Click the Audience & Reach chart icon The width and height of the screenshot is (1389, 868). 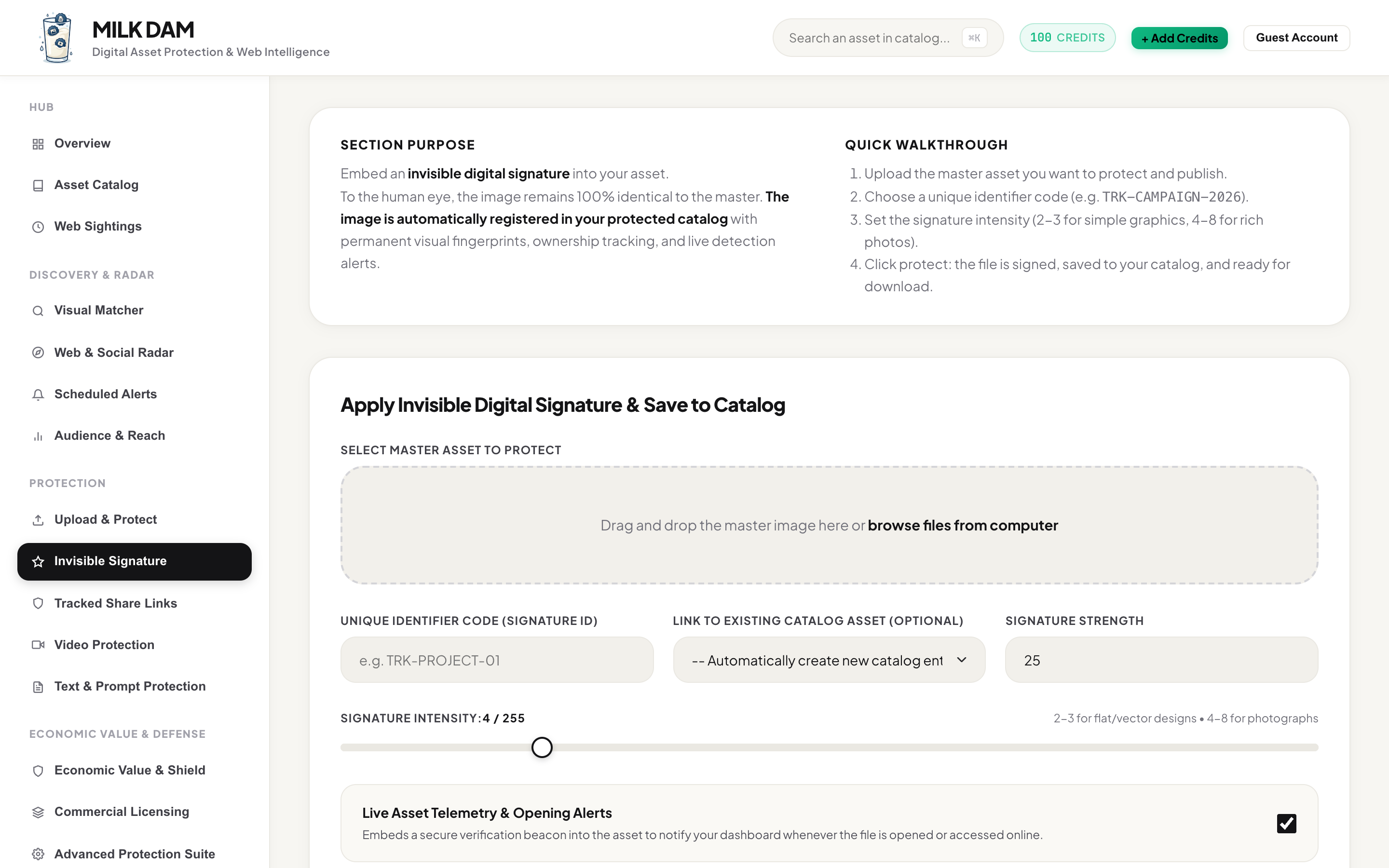click(38, 436)
